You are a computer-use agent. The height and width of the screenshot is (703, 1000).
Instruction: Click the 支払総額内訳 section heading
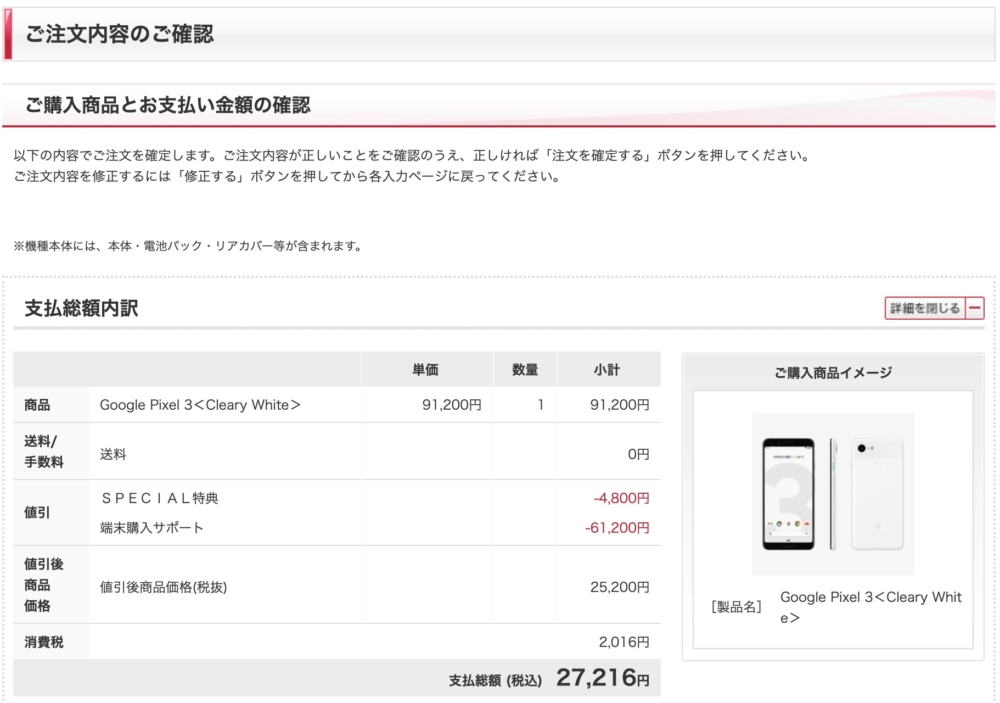pos(81,308)
